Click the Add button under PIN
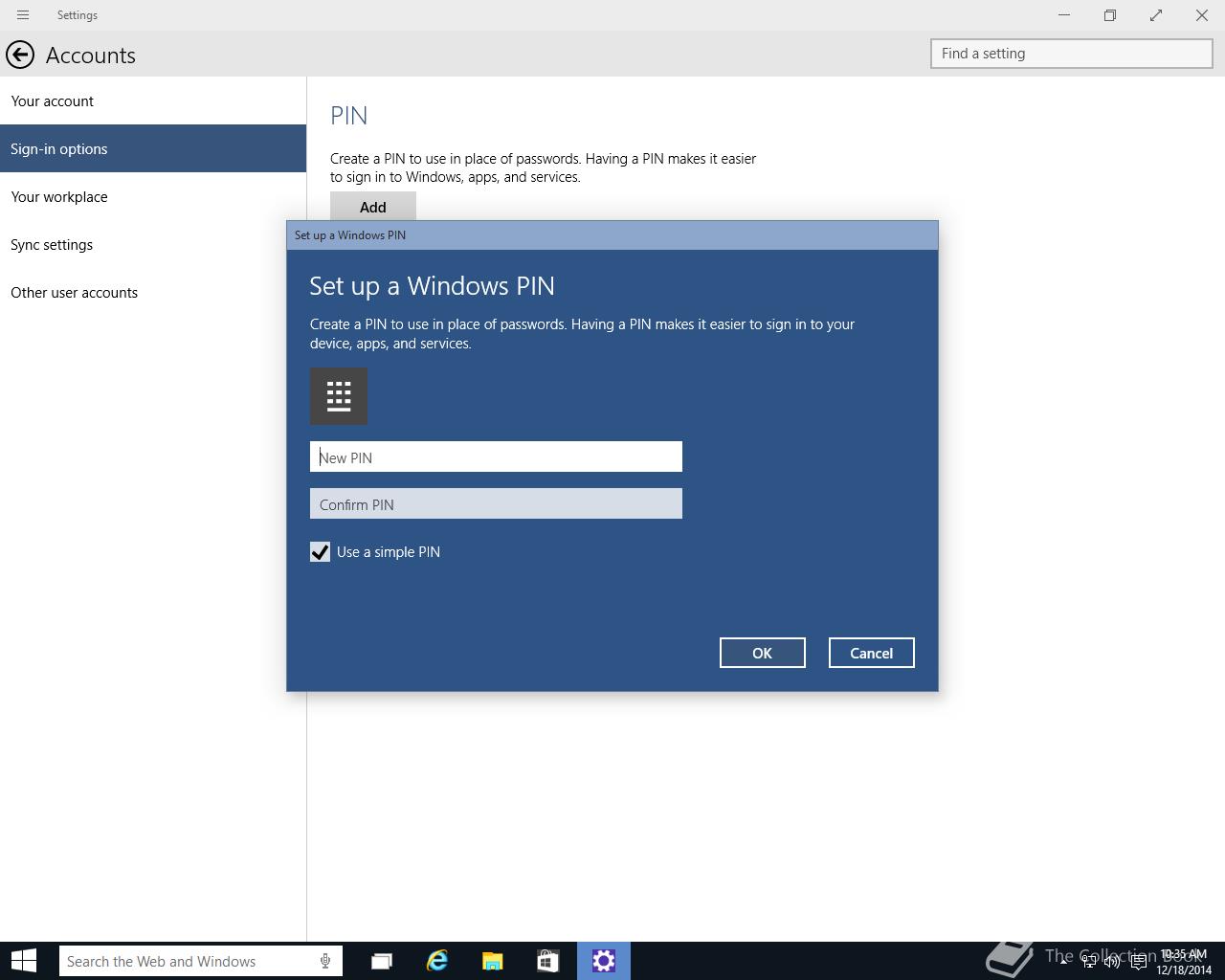This screenshot has height=980, width=1225. pos(373,206)
